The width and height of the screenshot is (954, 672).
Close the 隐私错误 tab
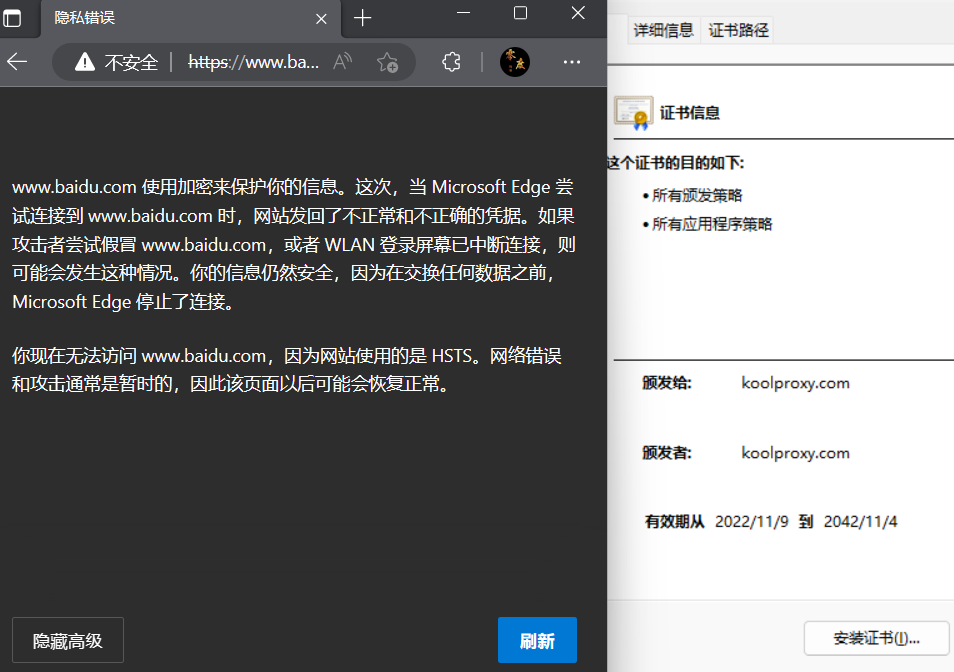tap(320, 19)
